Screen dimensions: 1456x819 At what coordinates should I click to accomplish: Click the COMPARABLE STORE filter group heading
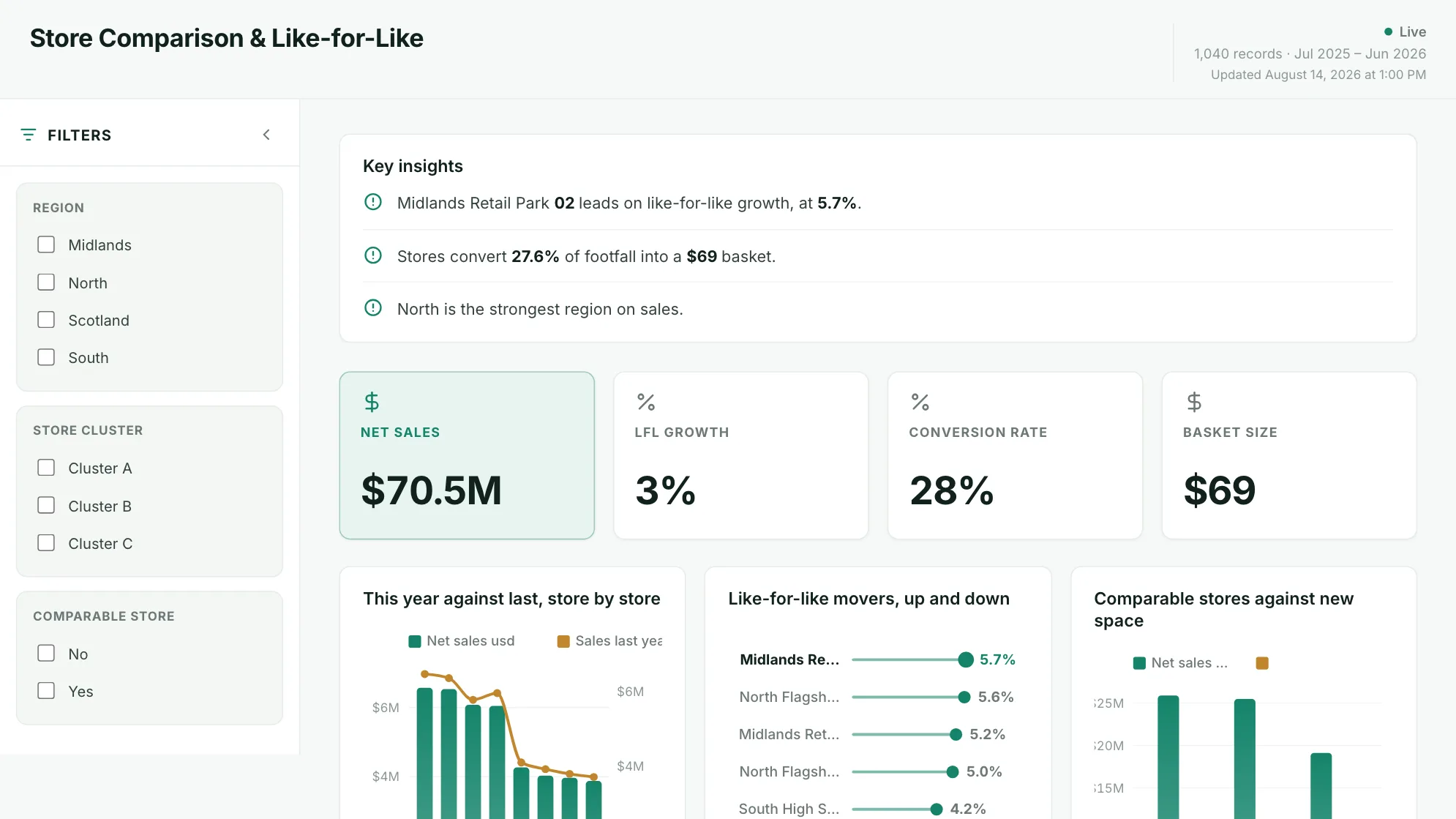[x=104, y=616]
